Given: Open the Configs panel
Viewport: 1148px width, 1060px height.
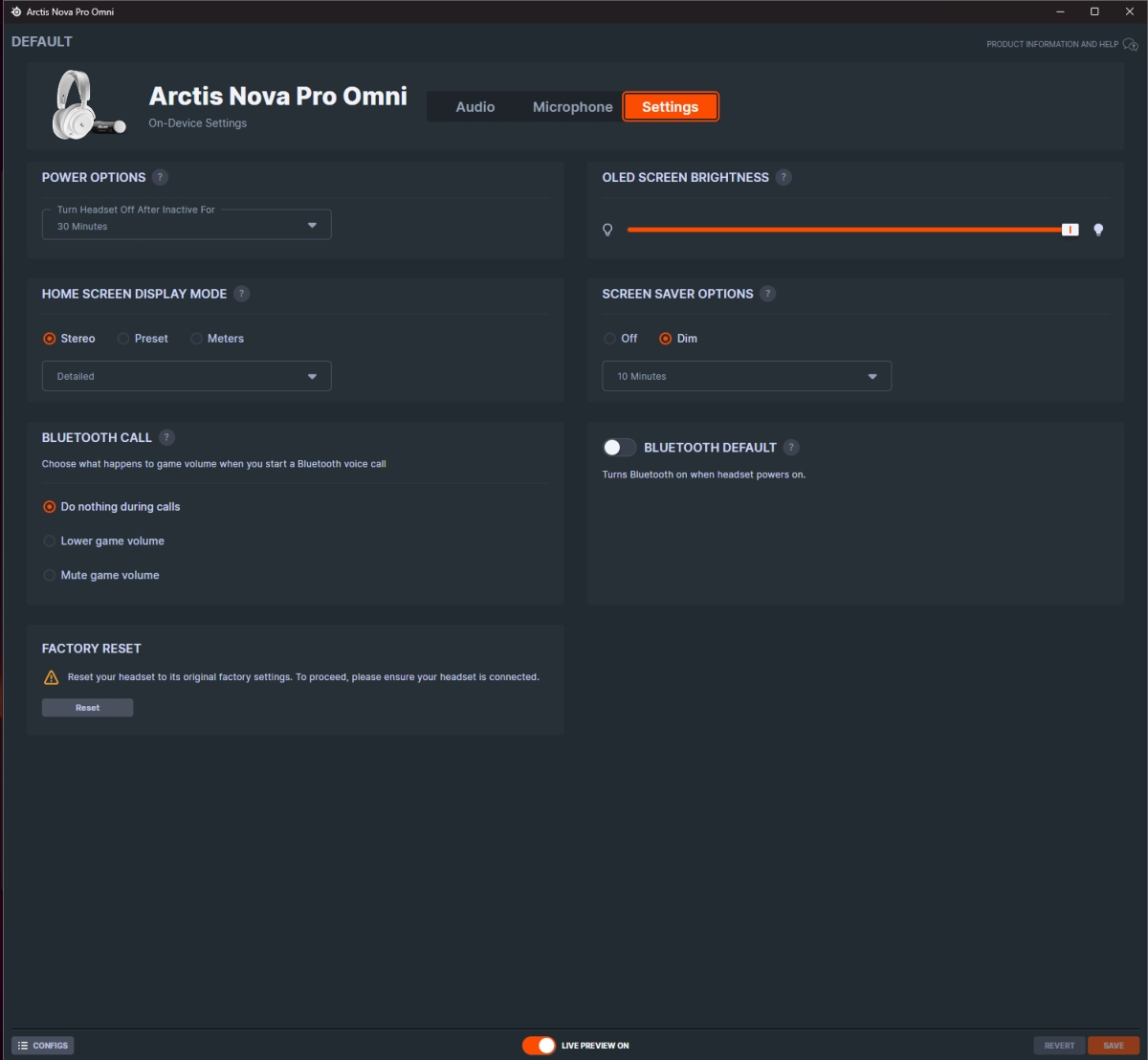Looking at the screenshot, I should click(x=43, y=1046).
